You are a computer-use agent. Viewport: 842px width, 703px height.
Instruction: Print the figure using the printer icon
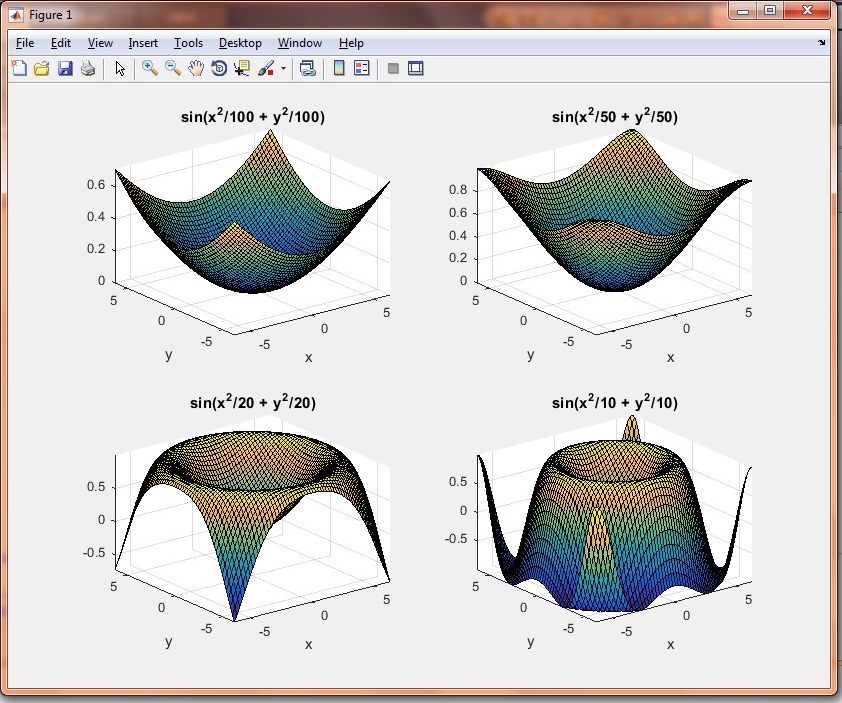(88, 68)
